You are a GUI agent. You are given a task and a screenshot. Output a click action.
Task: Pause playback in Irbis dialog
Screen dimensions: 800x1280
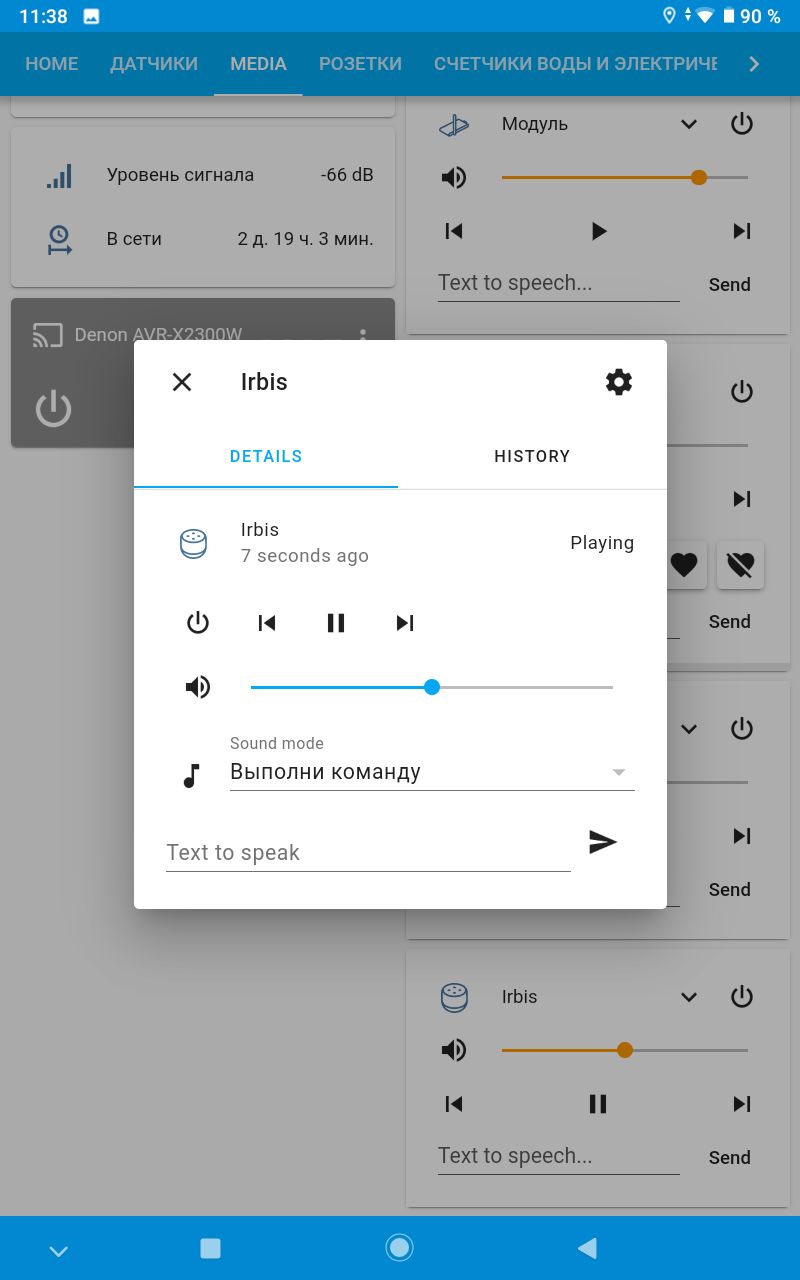point(336,623)
